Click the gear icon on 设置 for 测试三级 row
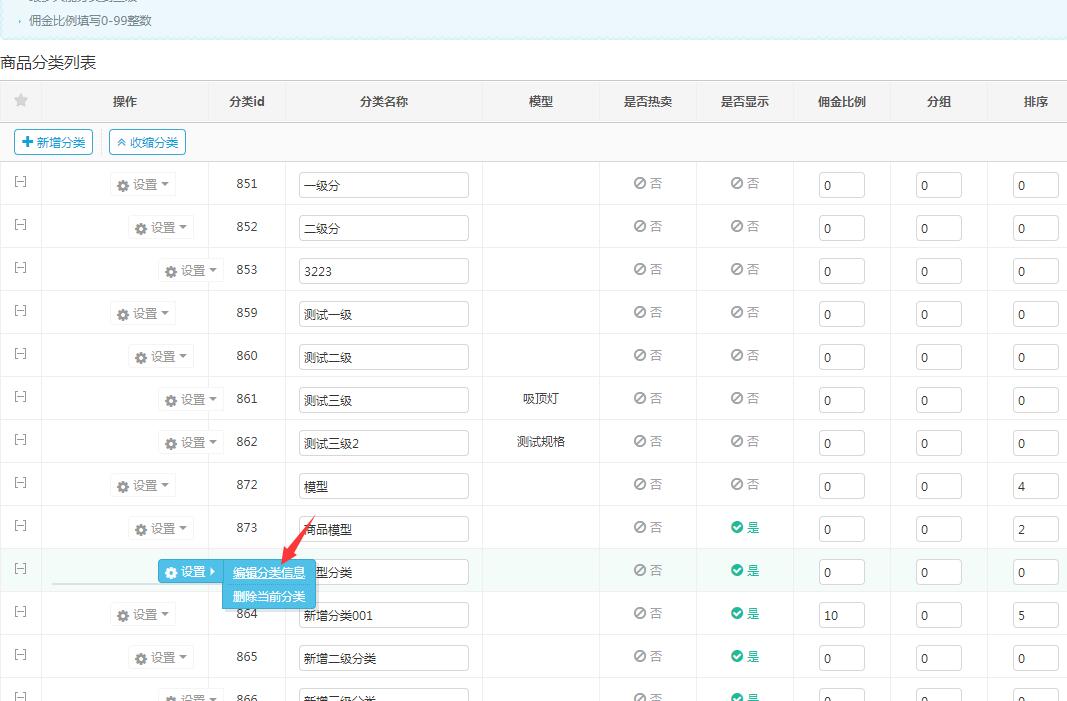This screenshot has width=1067, height=701. click(x=172, y=399)
